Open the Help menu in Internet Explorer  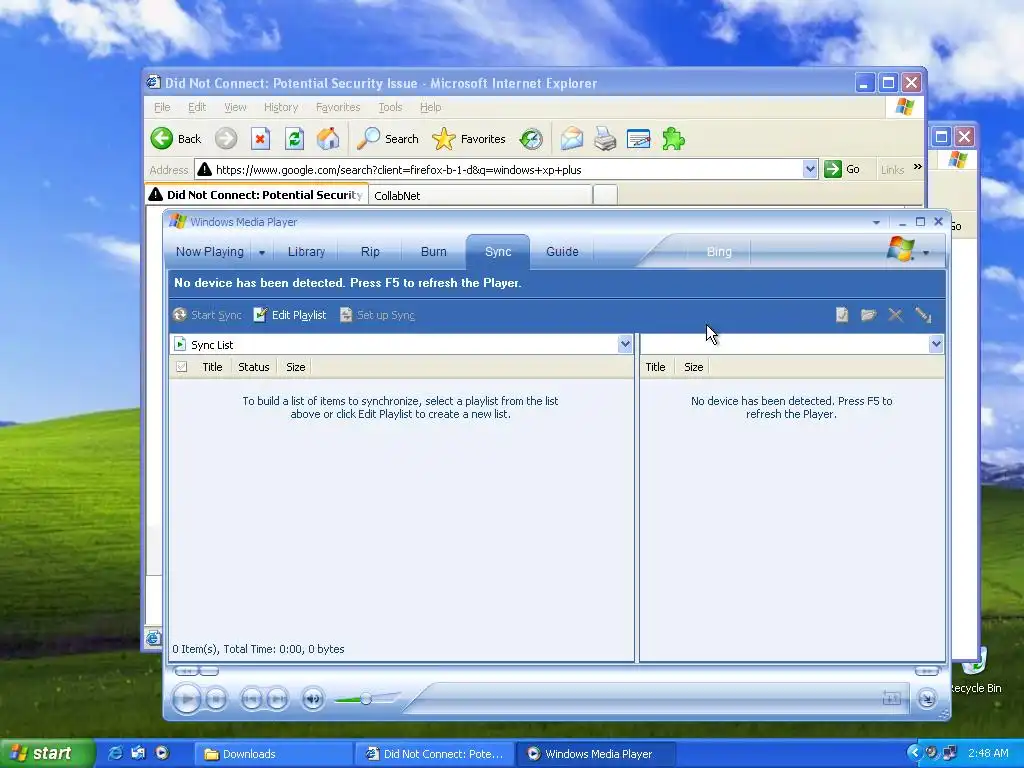pos(430,107)
